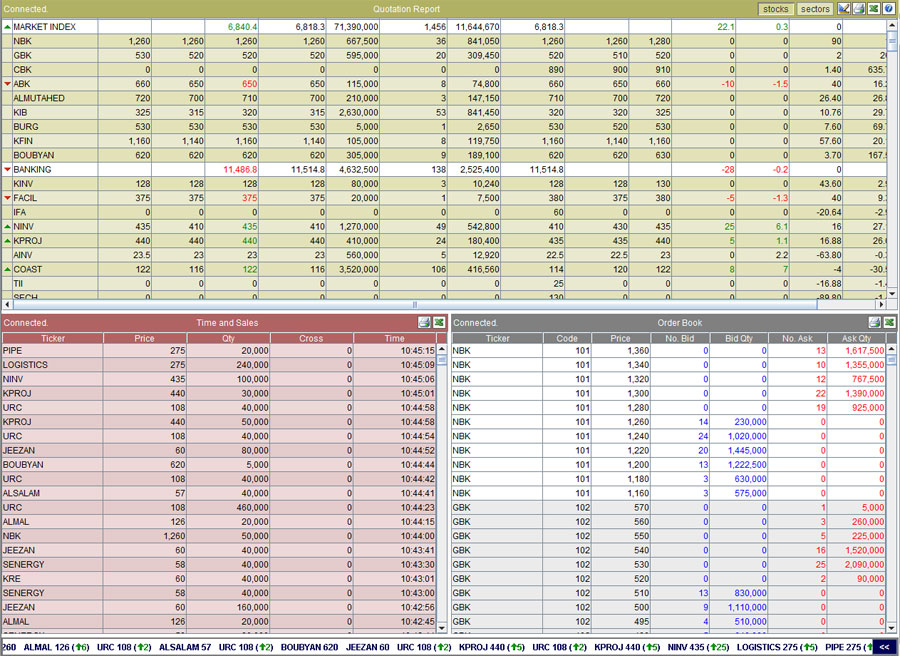900x656 pixels.
Task: Print the Quotation Report via printer icon
Action: point(859,9)
